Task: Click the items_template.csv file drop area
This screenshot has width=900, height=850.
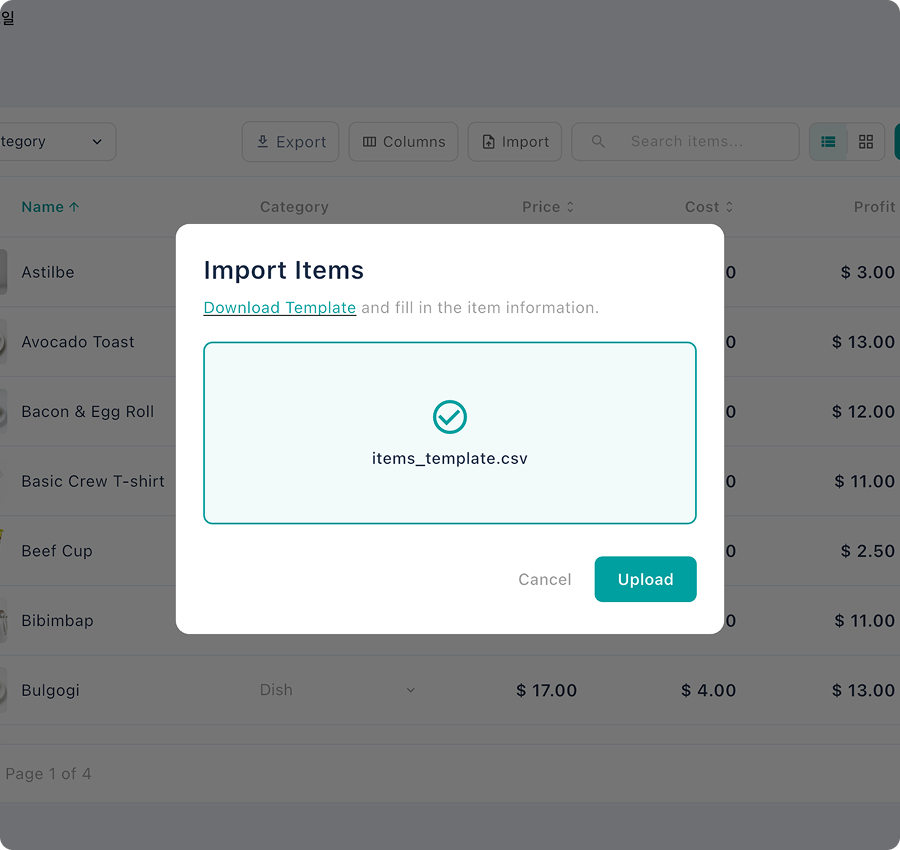Action: point(450,433)
